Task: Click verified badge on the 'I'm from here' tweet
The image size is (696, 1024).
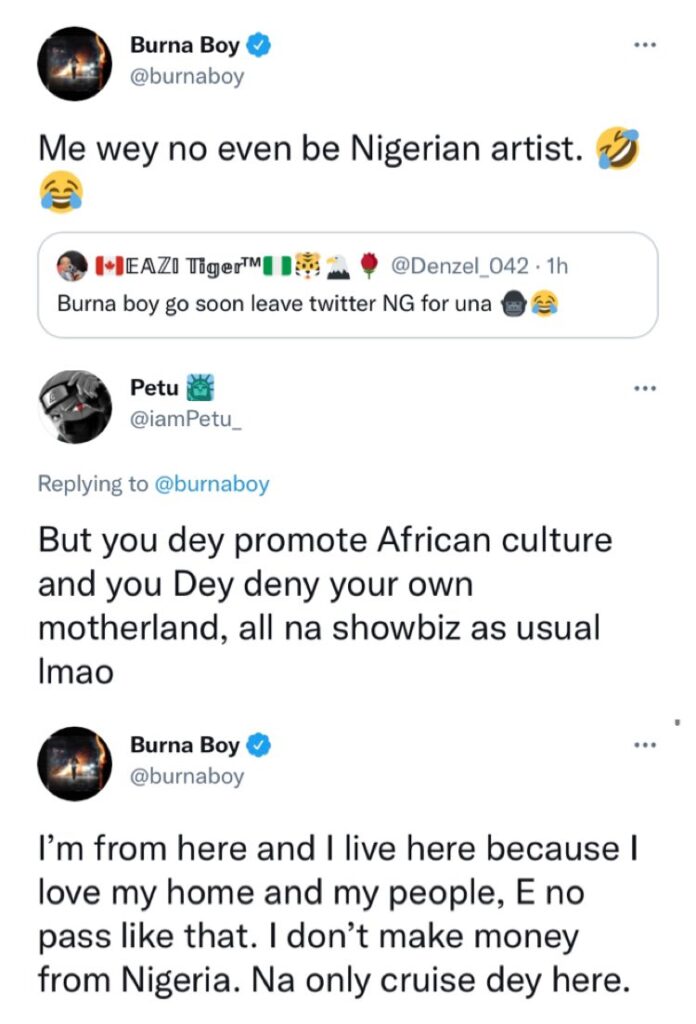Action: [258, 745]
